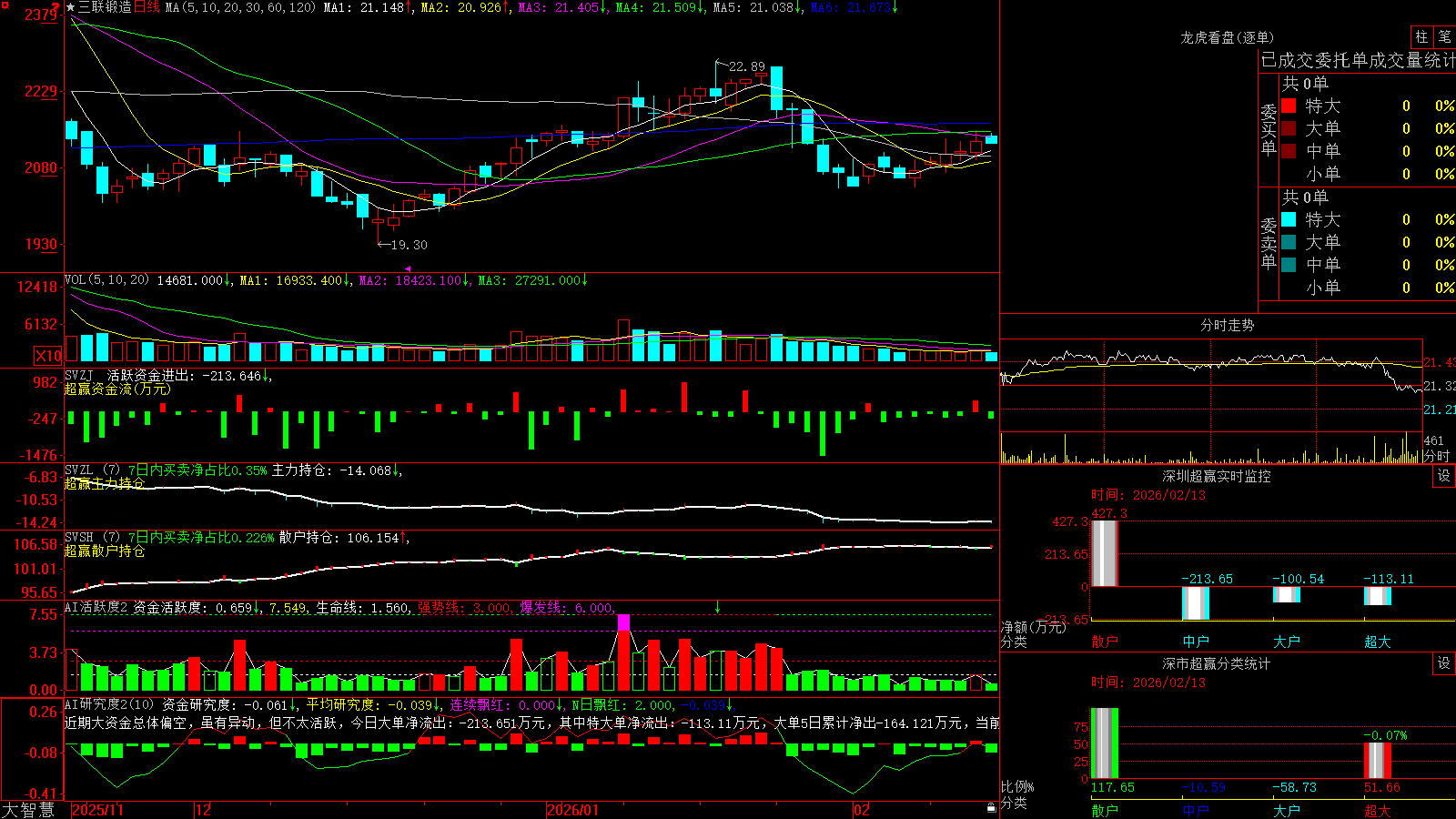The height and width of the screenshot is (819, 1456).
Task: Click the 大智慧 logo at the bottom left
Action: (x=28, y=810)
